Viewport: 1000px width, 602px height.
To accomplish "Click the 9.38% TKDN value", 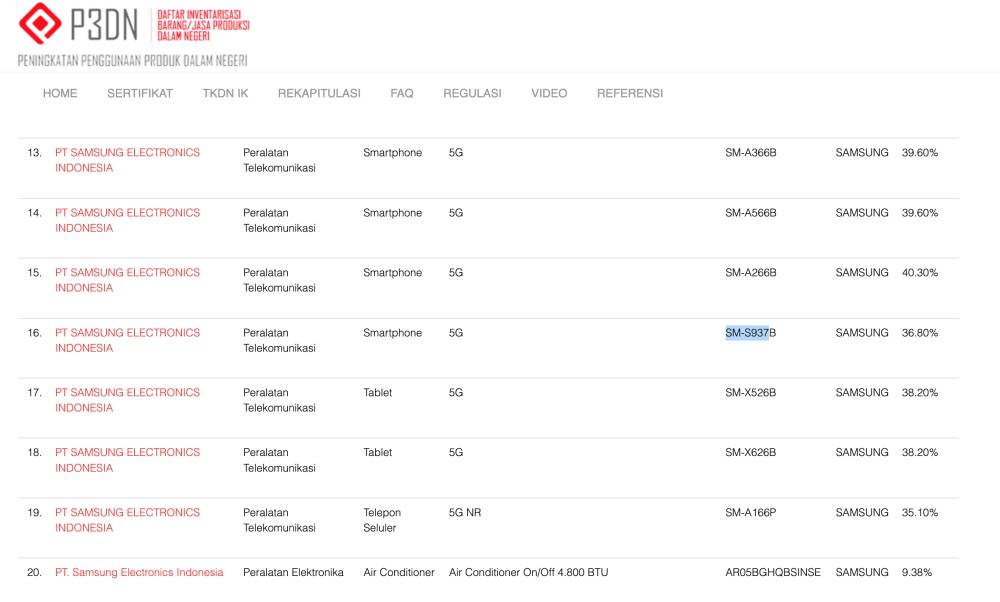I will click(916, 572).
